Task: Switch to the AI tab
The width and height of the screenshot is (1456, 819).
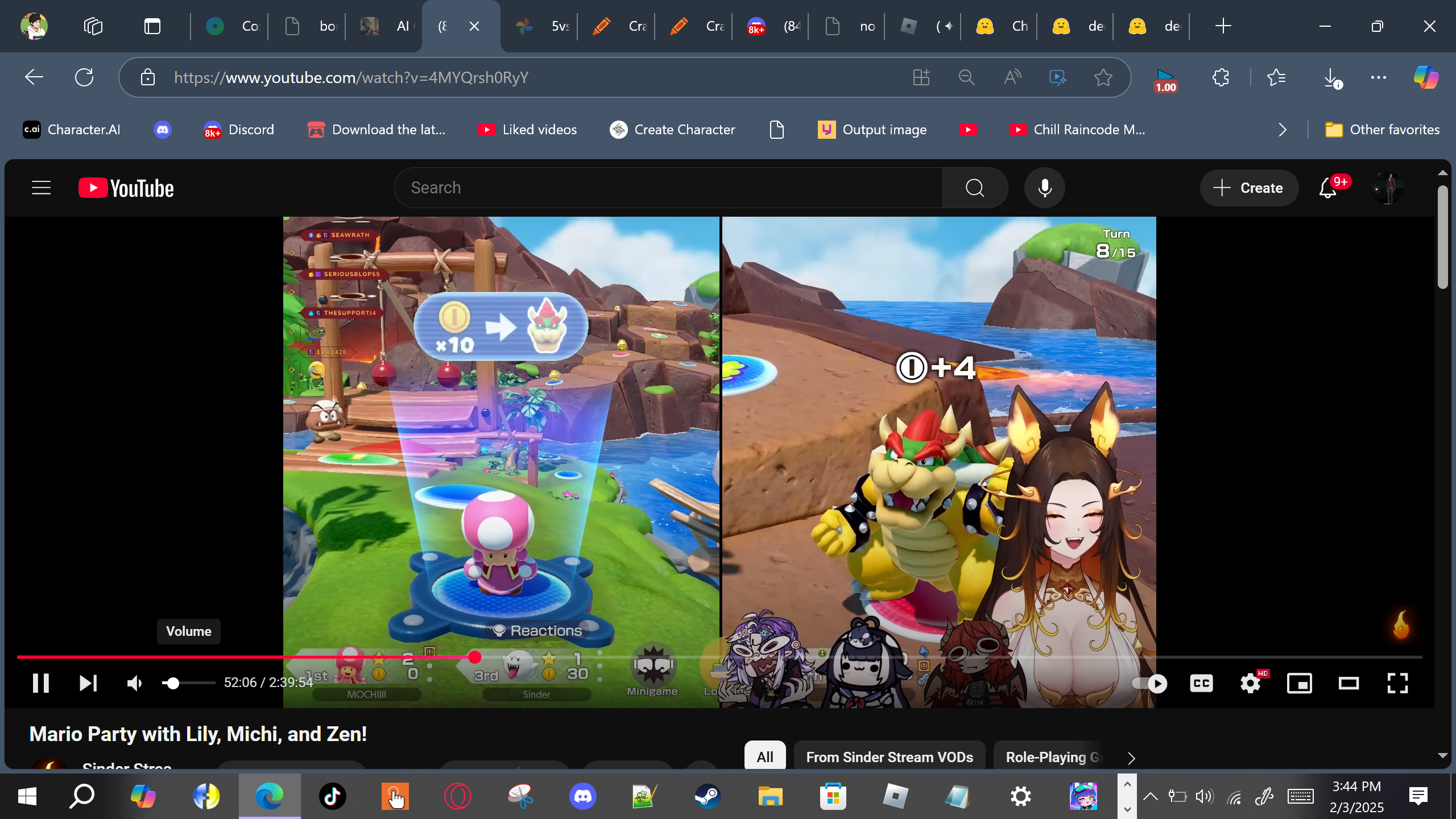Action: click(x=384, y=26)
